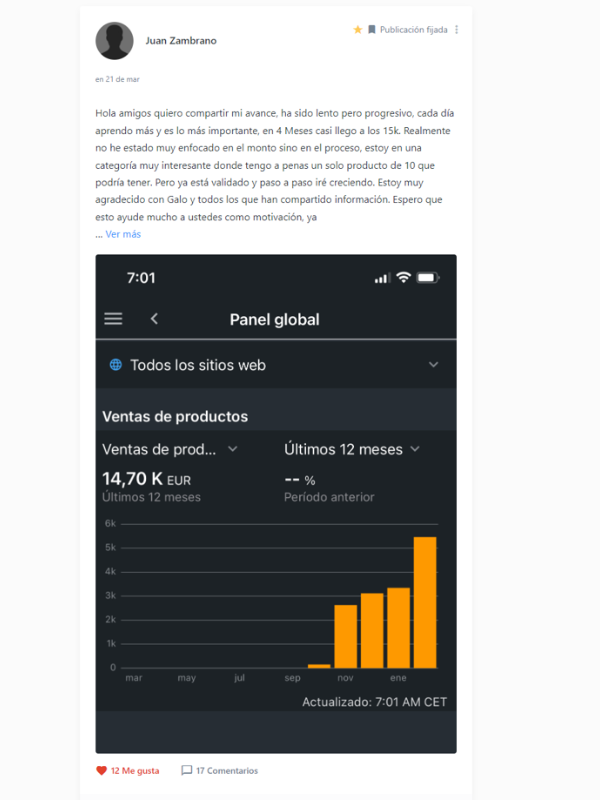Viewport: 600px width, 800px height.
Task: Click the nov bar in the sales chart
Action: pos(345,636)
